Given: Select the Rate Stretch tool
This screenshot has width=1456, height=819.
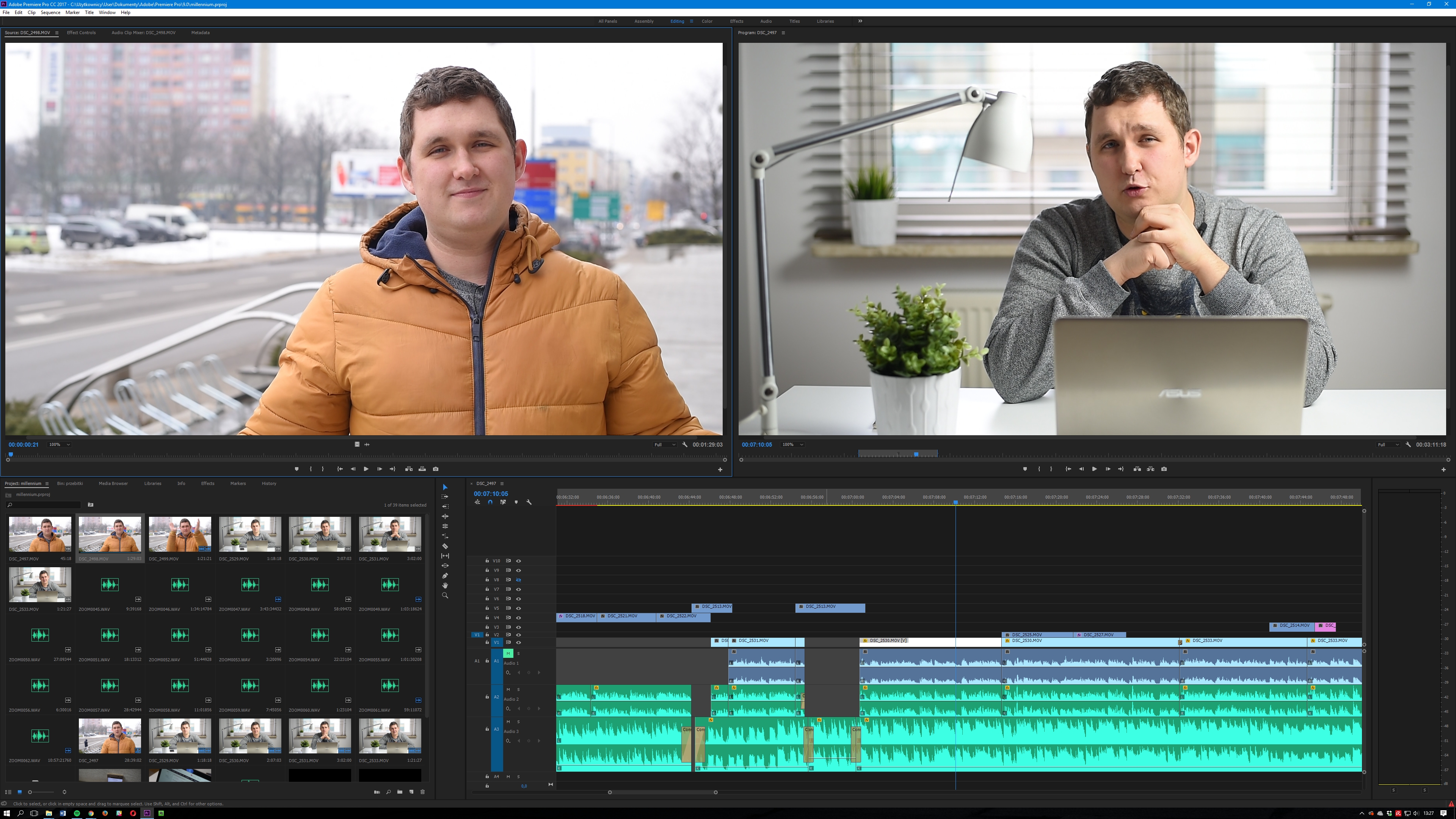Looking at the screenshot, I should [445, 536].
